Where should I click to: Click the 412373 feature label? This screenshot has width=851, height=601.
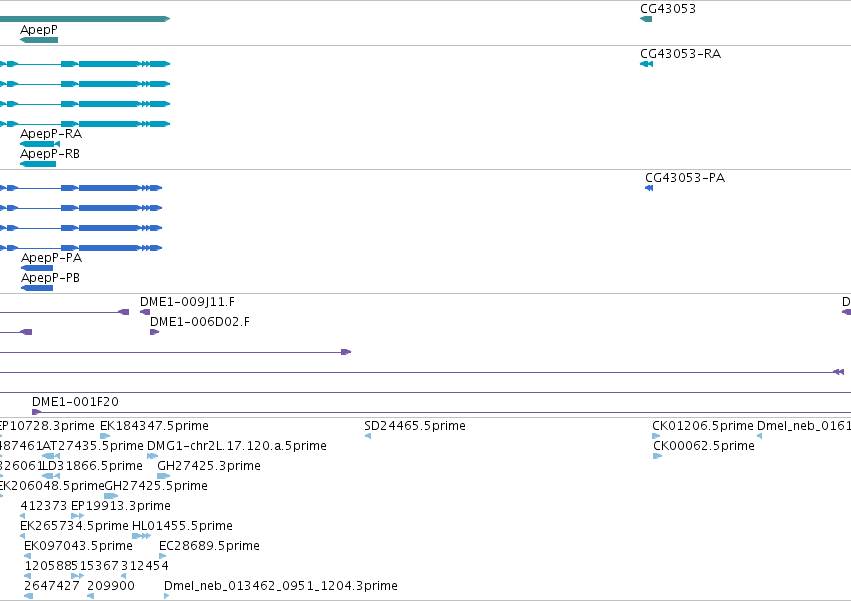[43, 506]
